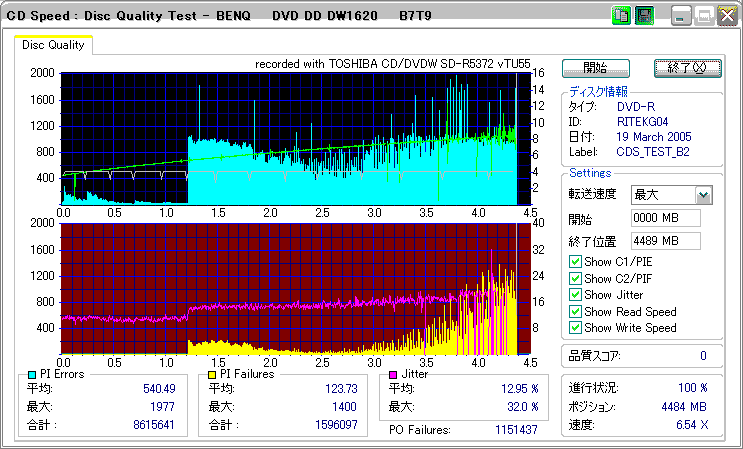Click Jitter maximum 32.0 %
Screen dimensions: 743x449
pos(523,407)
